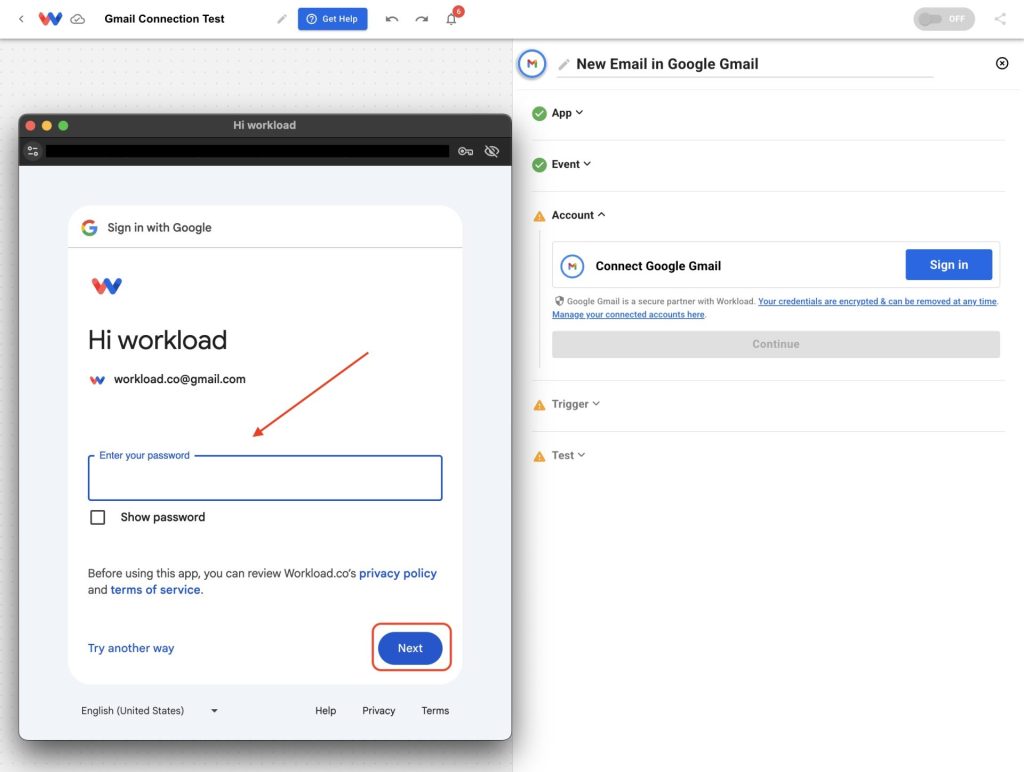Open the notifications bell
Screen dimensions: 1024x772
(x=451, y=18)
